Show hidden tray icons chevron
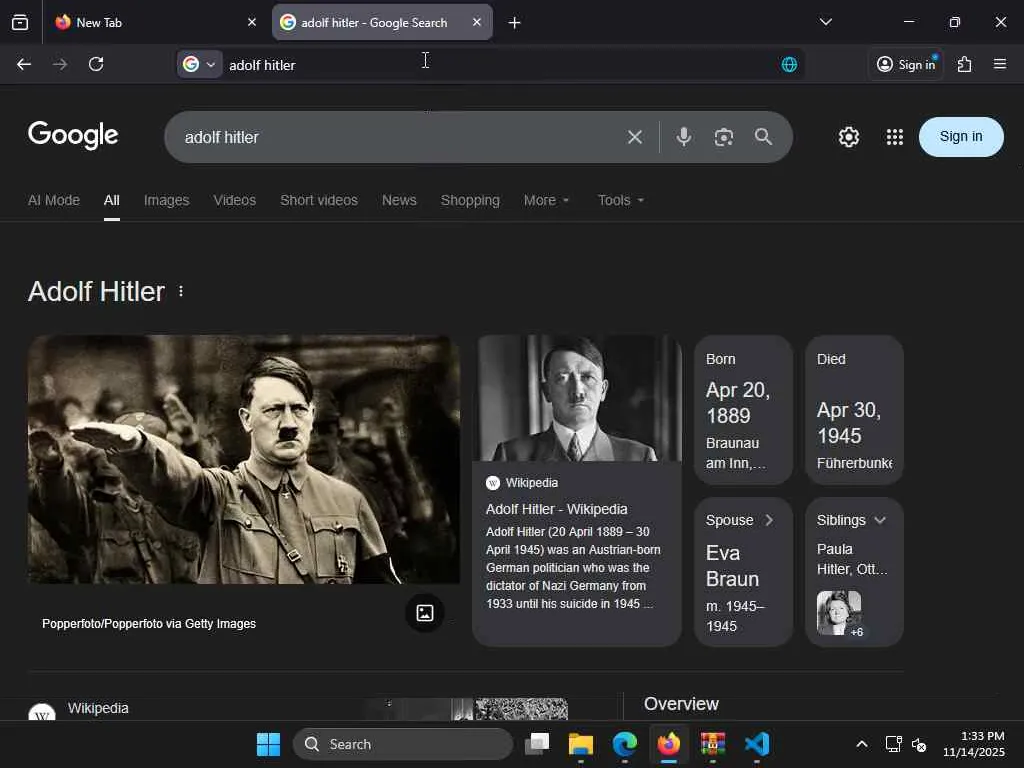 coord(862,744)
